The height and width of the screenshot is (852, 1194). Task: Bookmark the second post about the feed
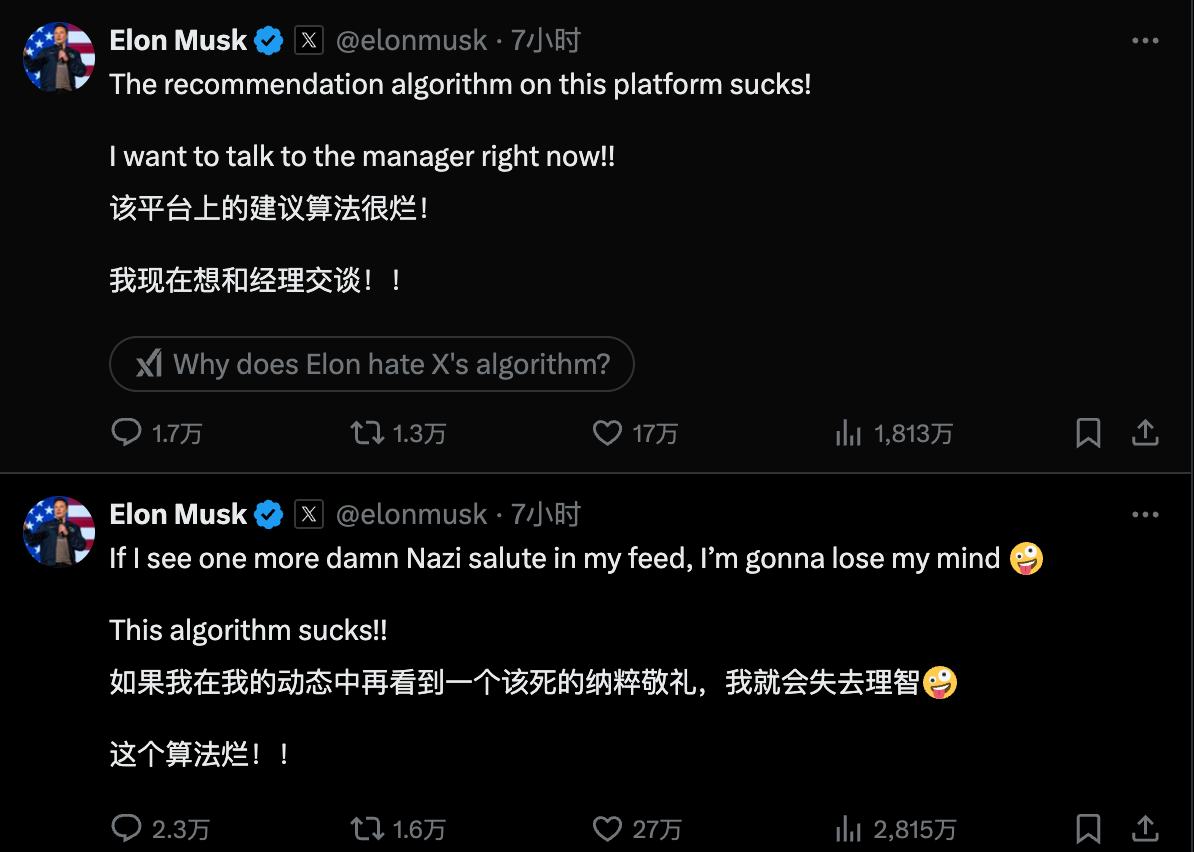pos(1088,828)
